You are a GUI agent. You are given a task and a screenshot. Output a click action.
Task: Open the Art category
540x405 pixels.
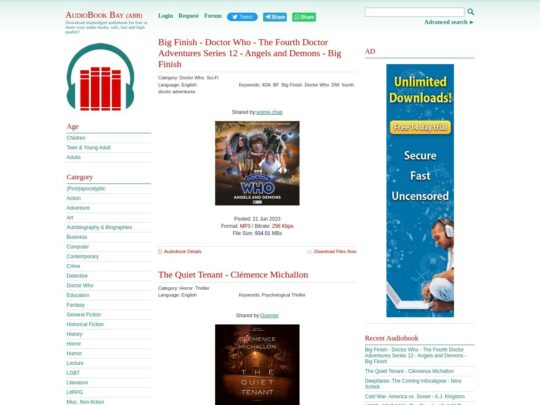click(70, 218)
